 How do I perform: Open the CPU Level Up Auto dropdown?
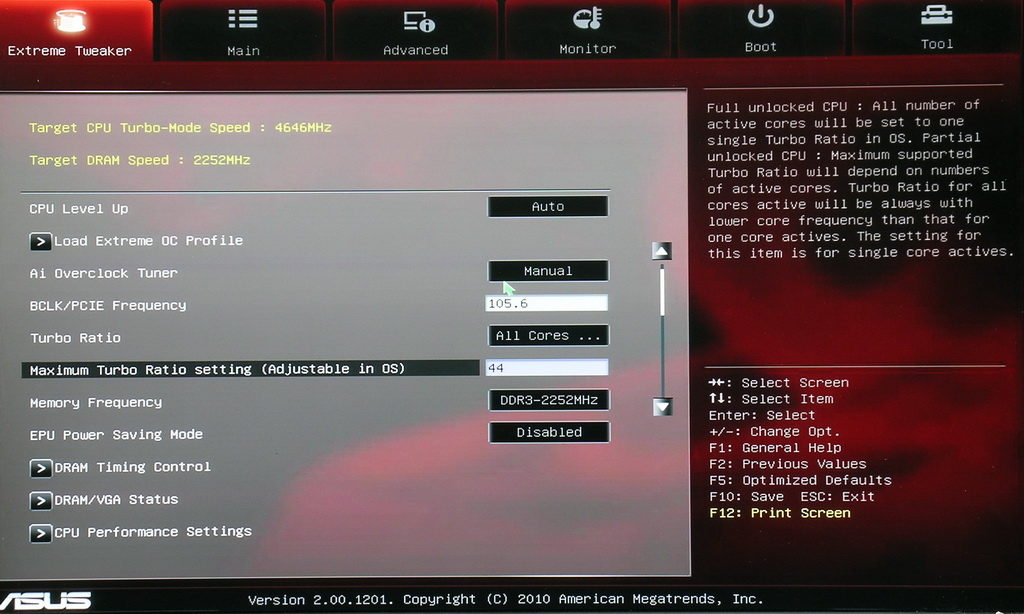coord(548,206)
